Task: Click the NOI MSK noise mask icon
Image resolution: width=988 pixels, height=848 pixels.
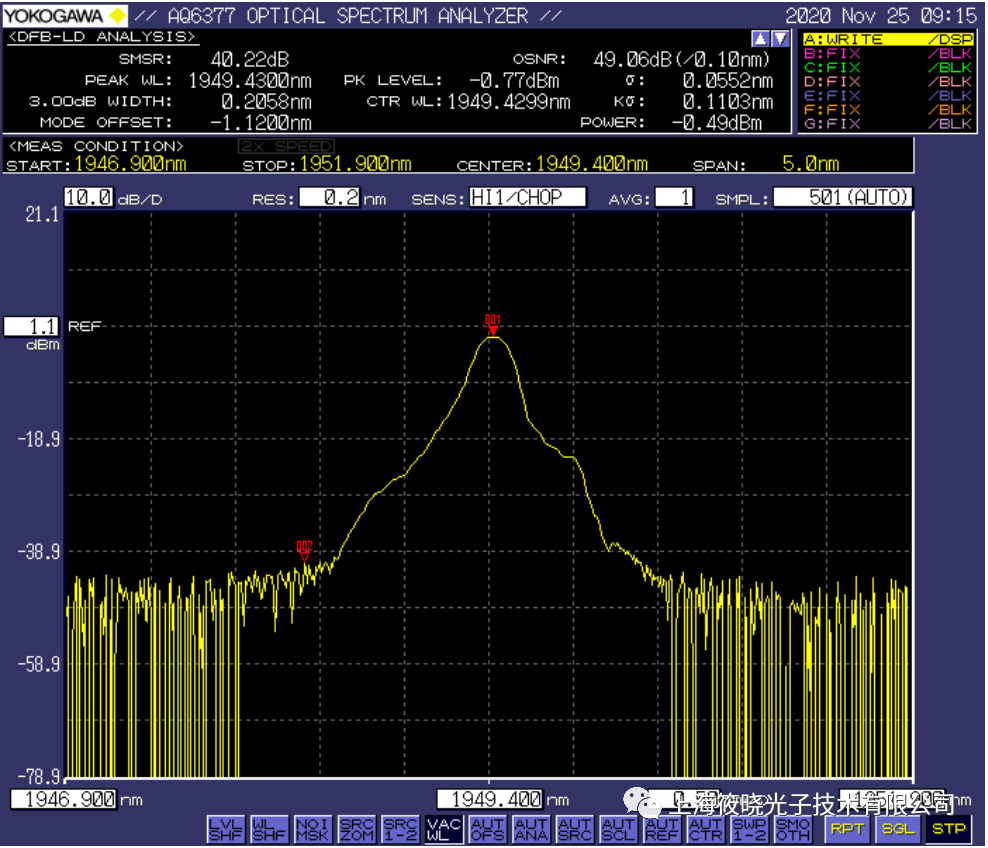Action: pos(312,829)
